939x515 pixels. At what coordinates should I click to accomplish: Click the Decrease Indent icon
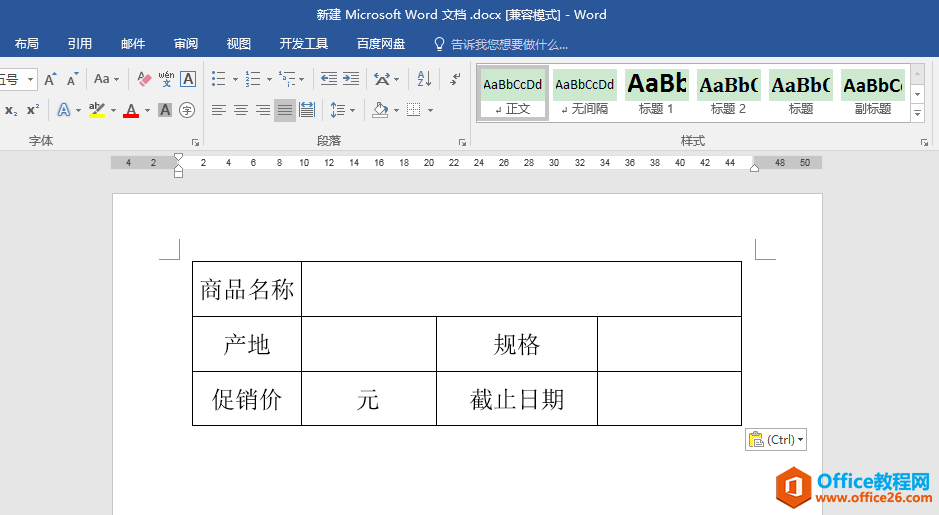329,79
